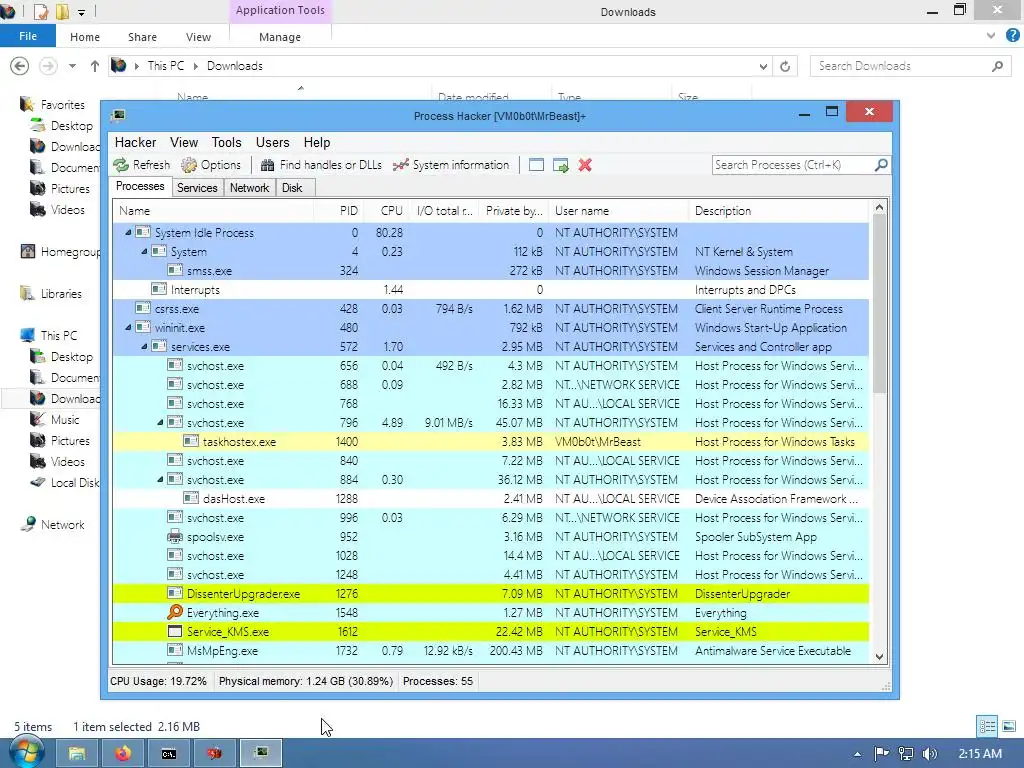This screenshot has width=1024, height=768.
Task: Open the Explorer address bar dropdown
Action: coord(763,66)
